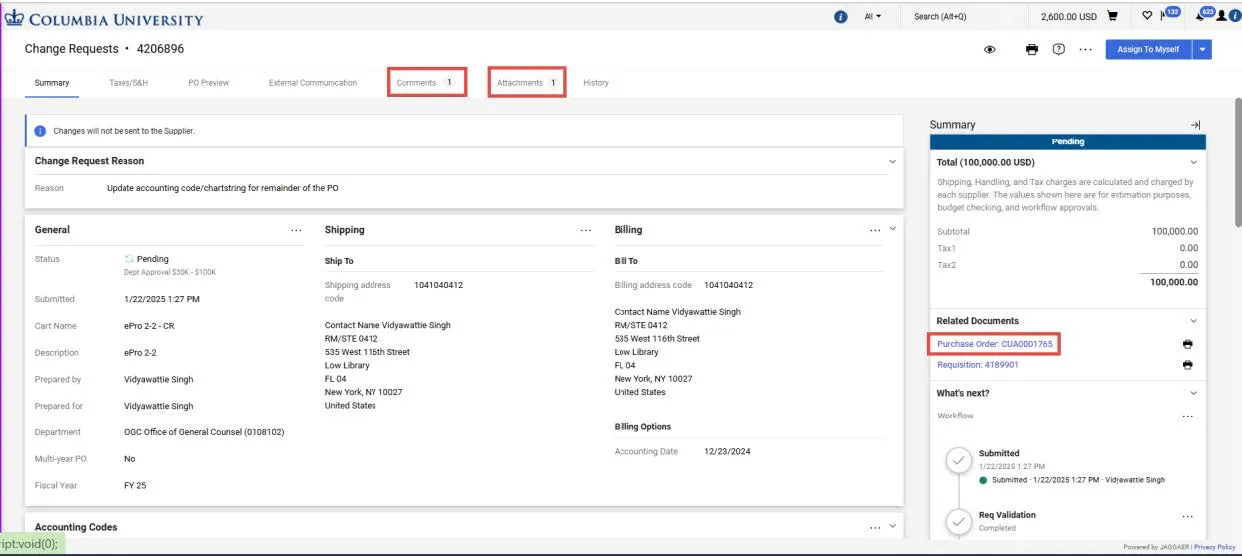Open Accounting Codes ellipsis menu
The width and height of the screenshot is (1242, 556).
875,527
